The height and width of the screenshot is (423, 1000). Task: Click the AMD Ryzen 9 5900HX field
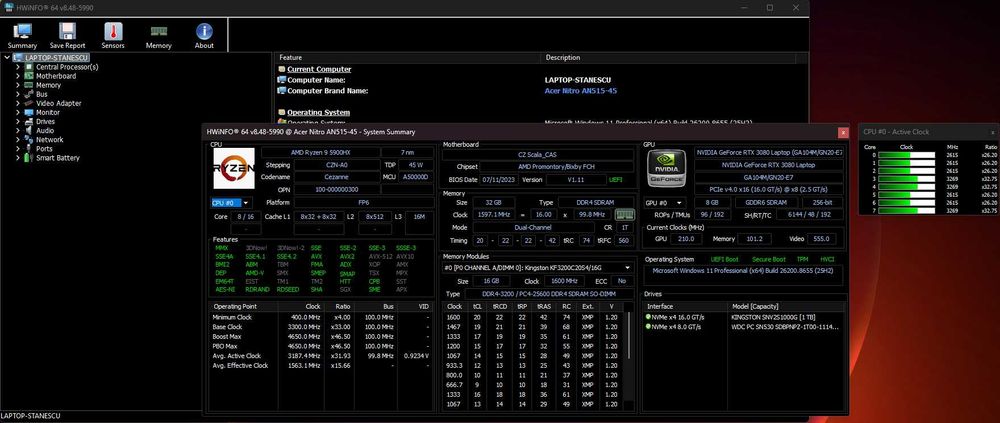pyautogui.click(x=320, y=152)
